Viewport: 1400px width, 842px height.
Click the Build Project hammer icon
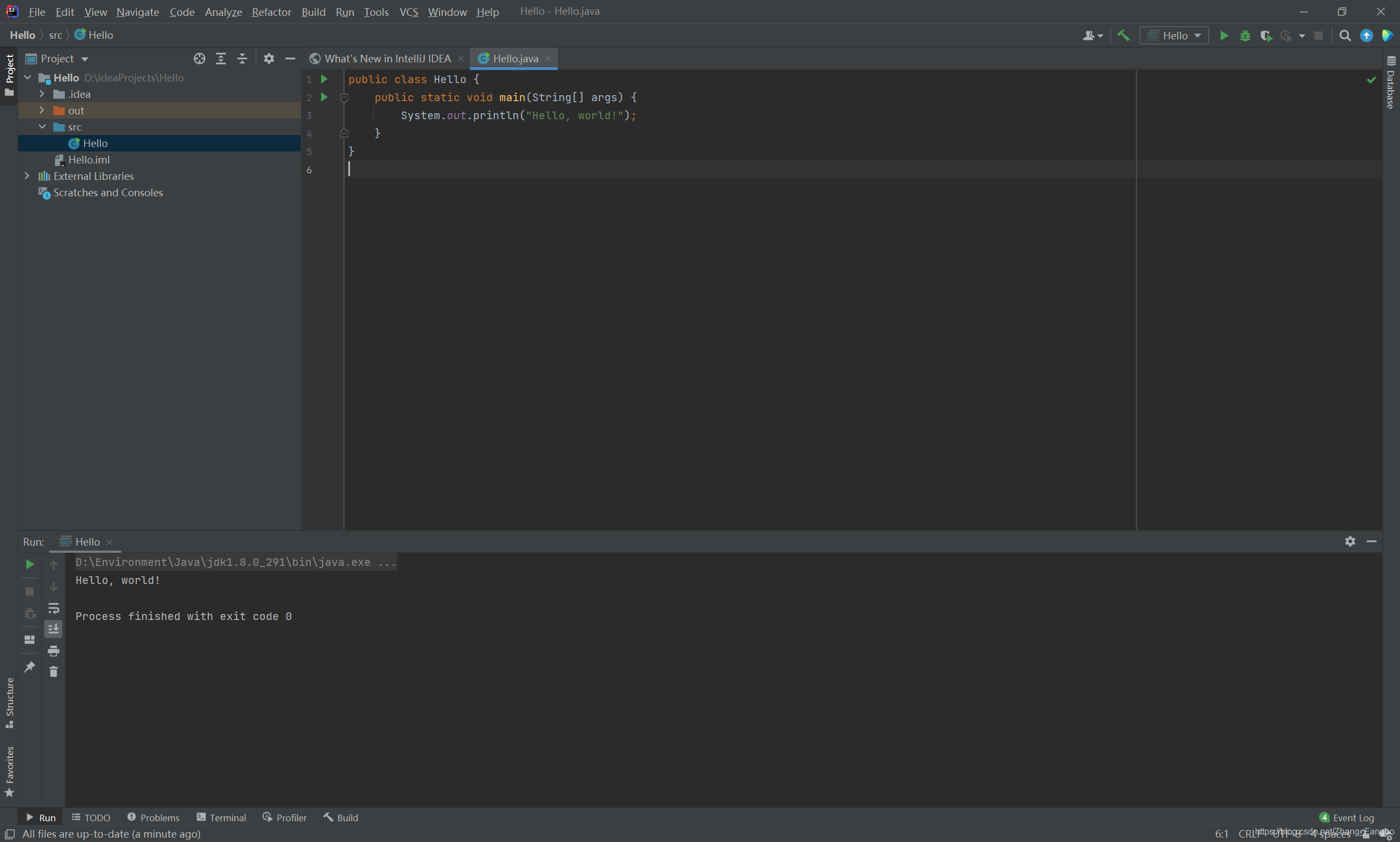tap(1123, 35)
